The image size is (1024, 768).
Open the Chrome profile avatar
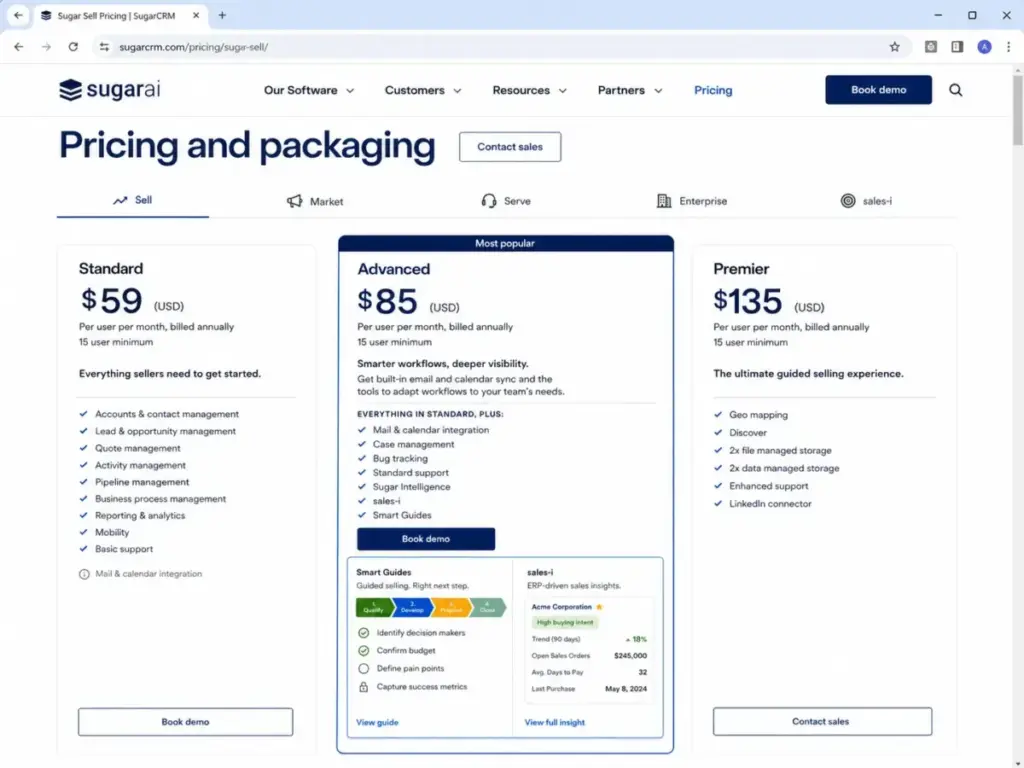click(984, 47)
